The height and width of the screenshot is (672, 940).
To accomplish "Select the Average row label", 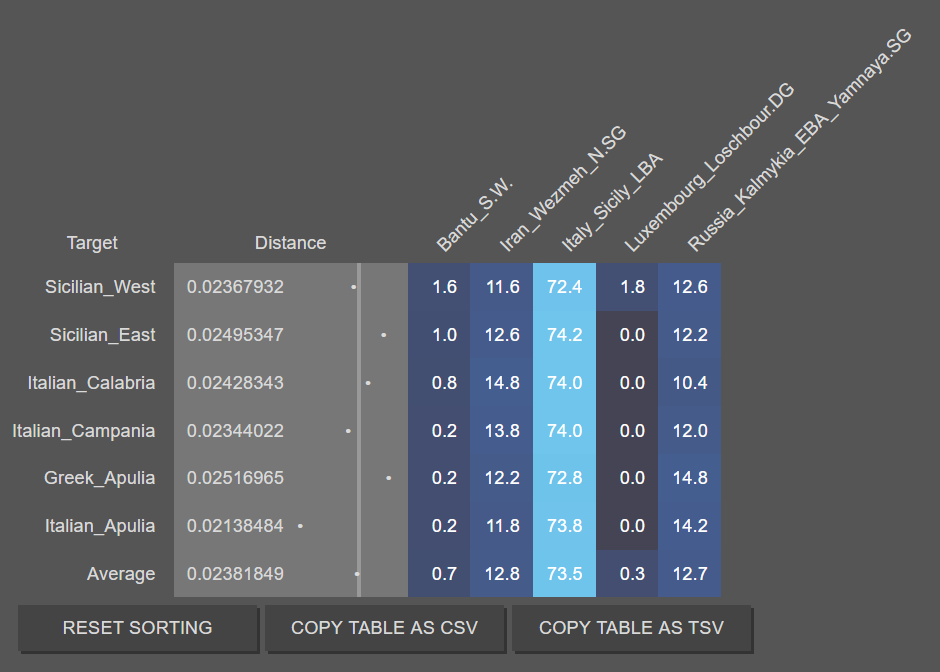I will coord(121,574).
